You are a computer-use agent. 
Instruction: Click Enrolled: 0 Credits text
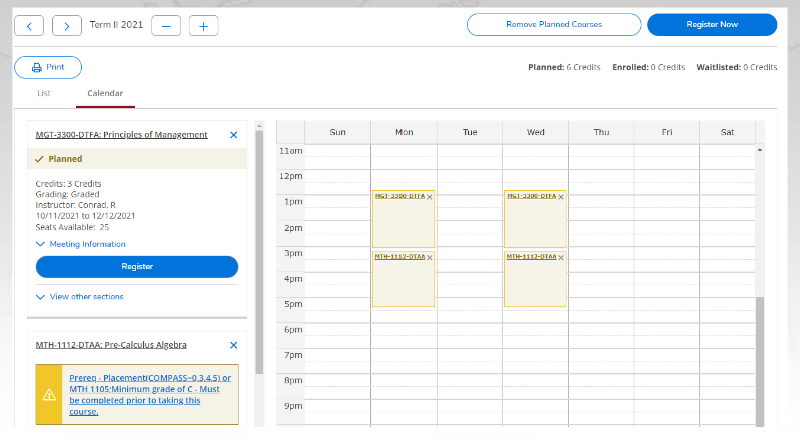pos(648,67)
